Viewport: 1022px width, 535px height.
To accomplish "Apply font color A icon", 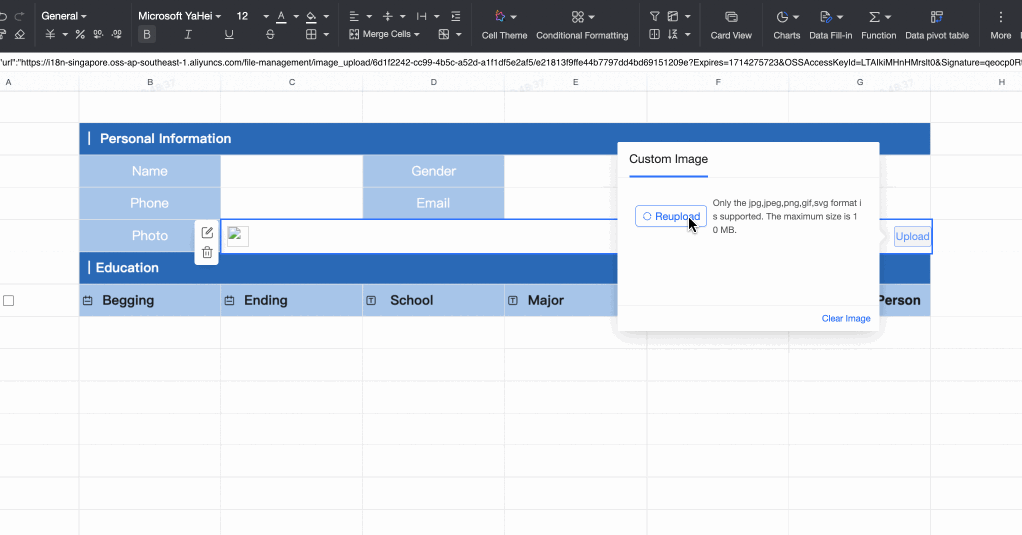I will 281,16.
